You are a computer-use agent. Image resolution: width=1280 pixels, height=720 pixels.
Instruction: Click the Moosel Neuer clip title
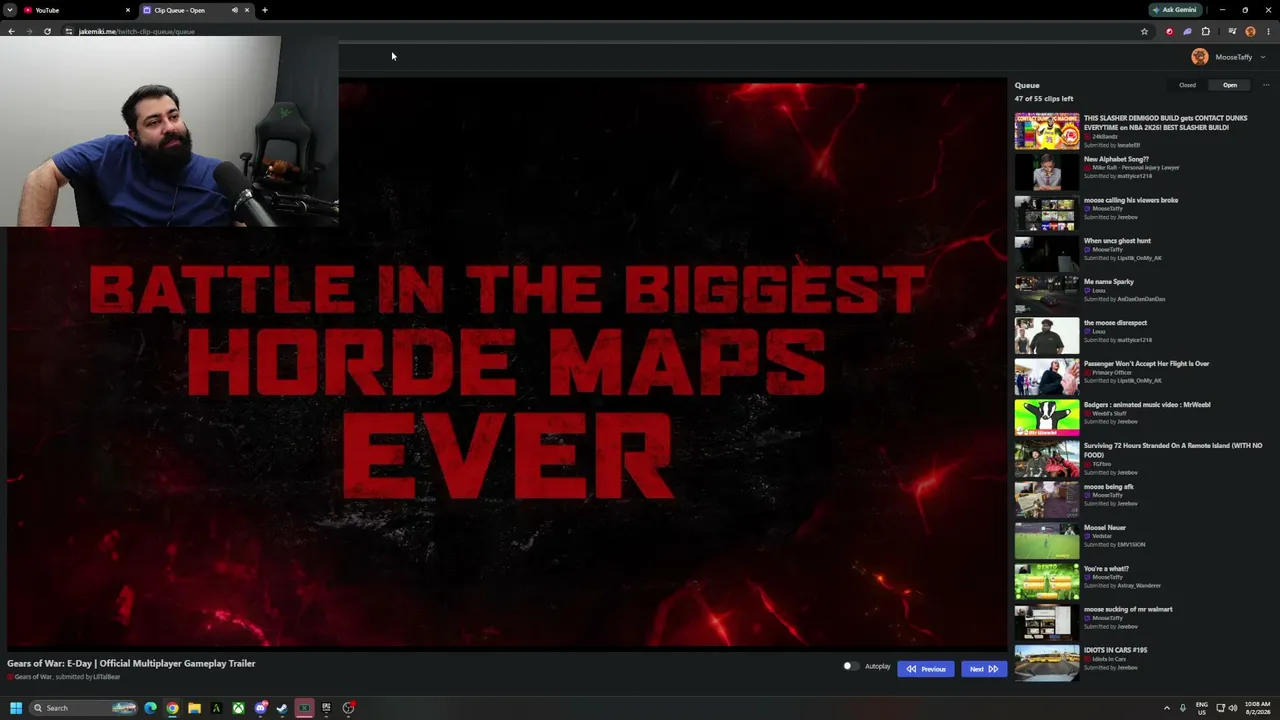click(x=1105, y=528)
